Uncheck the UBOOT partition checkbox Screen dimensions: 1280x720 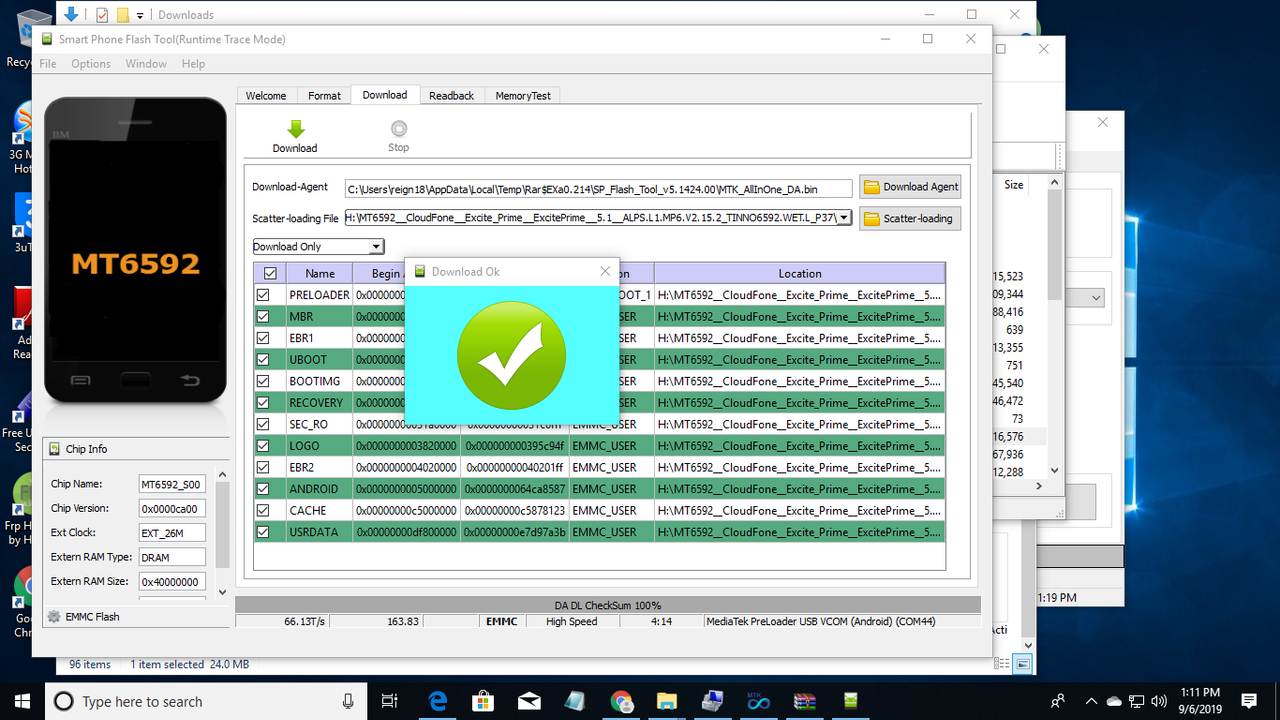click(263, 360)
